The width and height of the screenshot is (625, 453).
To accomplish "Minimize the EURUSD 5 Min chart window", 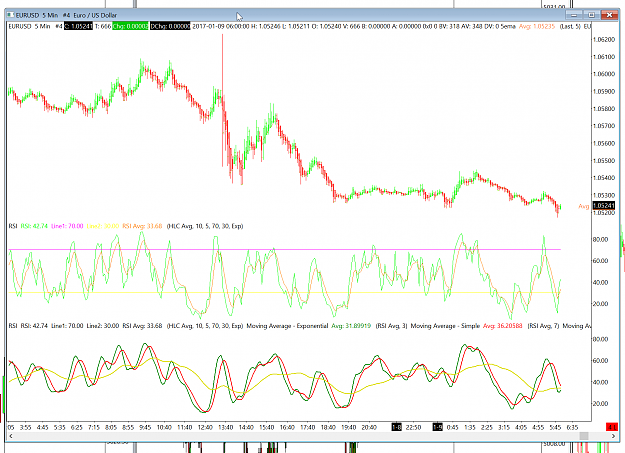I will pos(574,15).
